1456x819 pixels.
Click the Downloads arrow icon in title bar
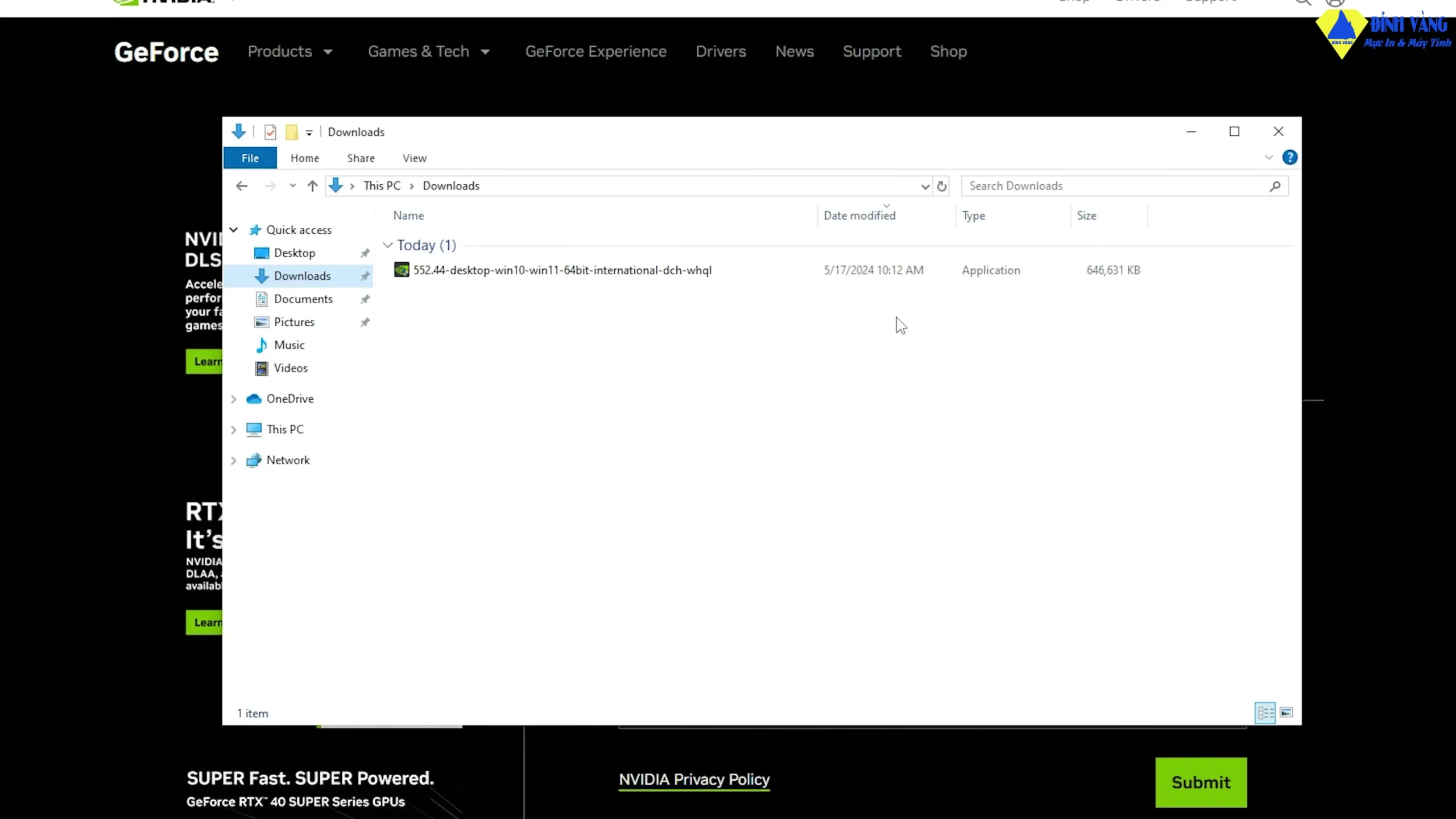[239, 132]
